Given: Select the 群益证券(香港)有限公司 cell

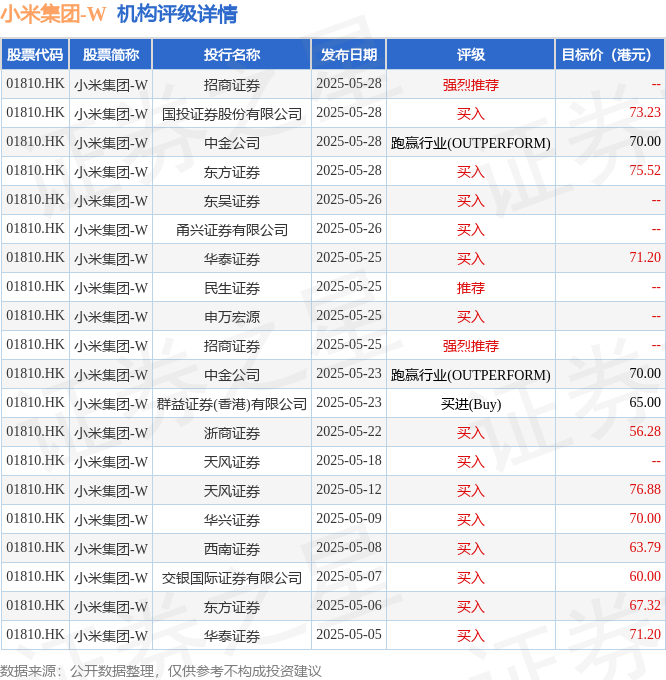Looking at the screenshot, I should 232,404.
